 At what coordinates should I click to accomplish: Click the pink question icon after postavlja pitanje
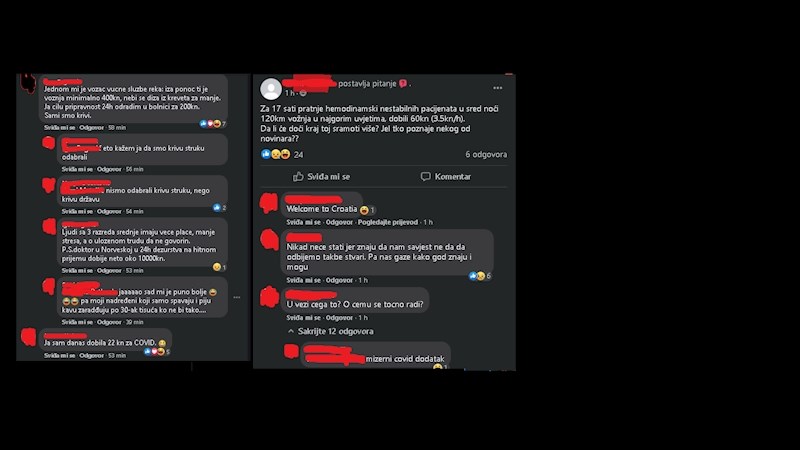click(403, 83)
